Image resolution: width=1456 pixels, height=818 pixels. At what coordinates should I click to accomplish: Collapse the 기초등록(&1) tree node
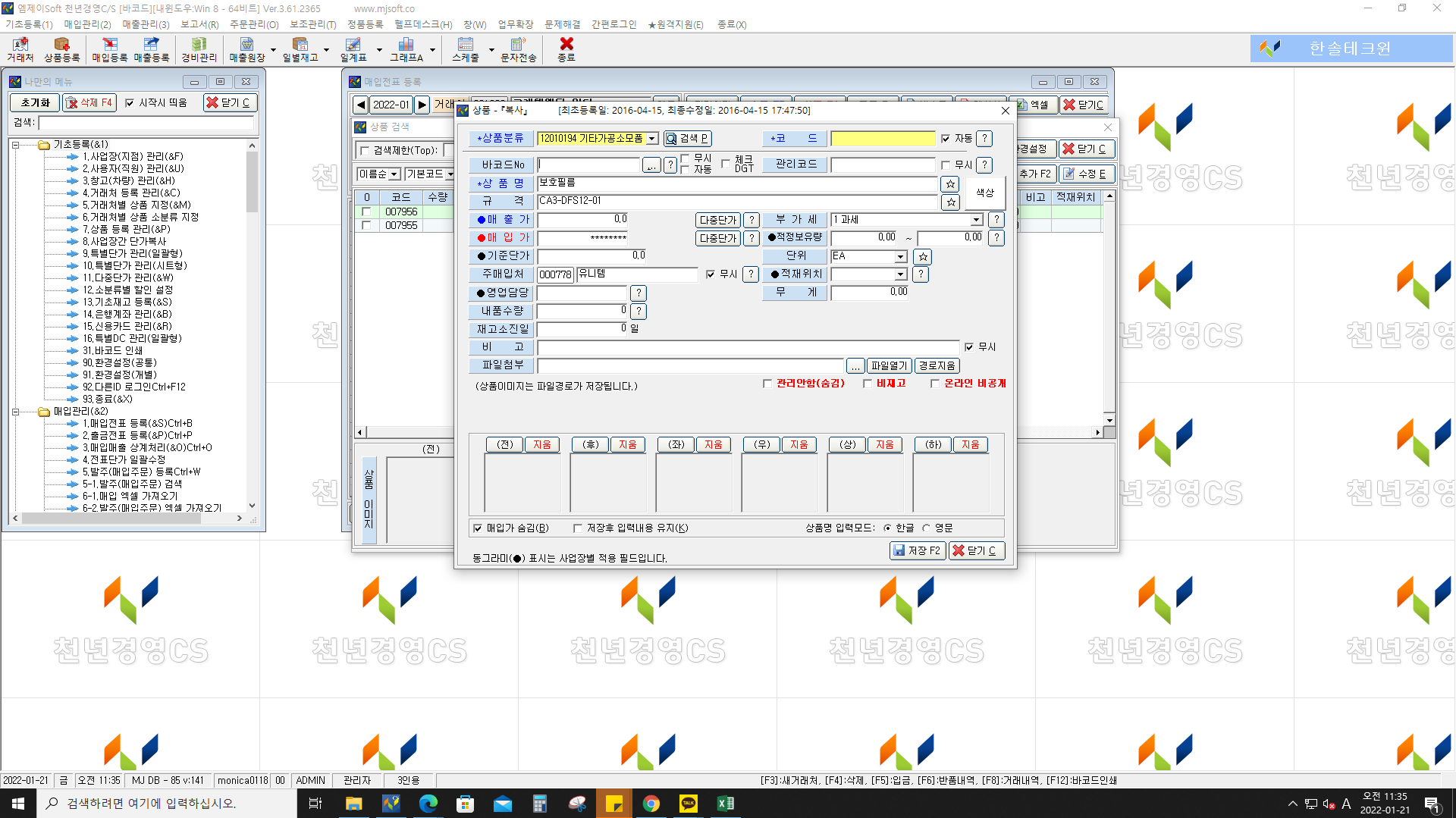(15, 145)
